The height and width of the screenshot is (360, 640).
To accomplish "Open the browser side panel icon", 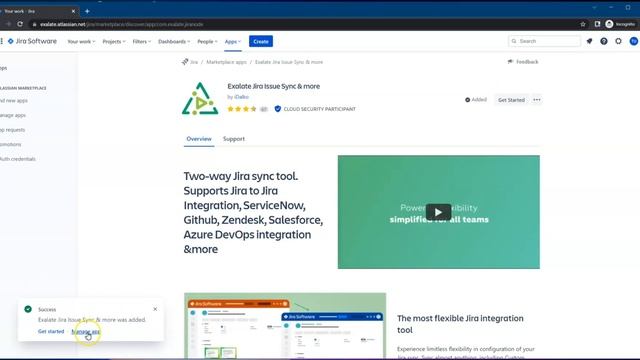I will point(597,24).
